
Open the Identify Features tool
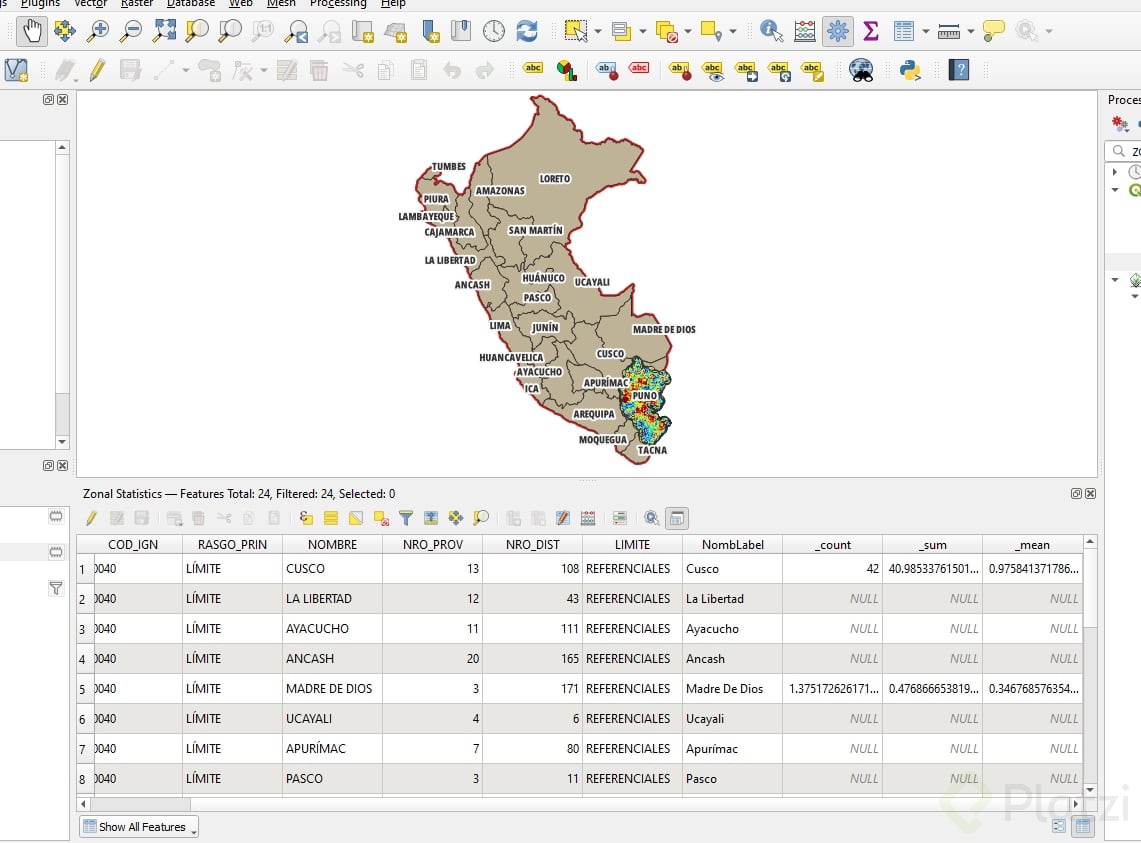coord(771,31)
